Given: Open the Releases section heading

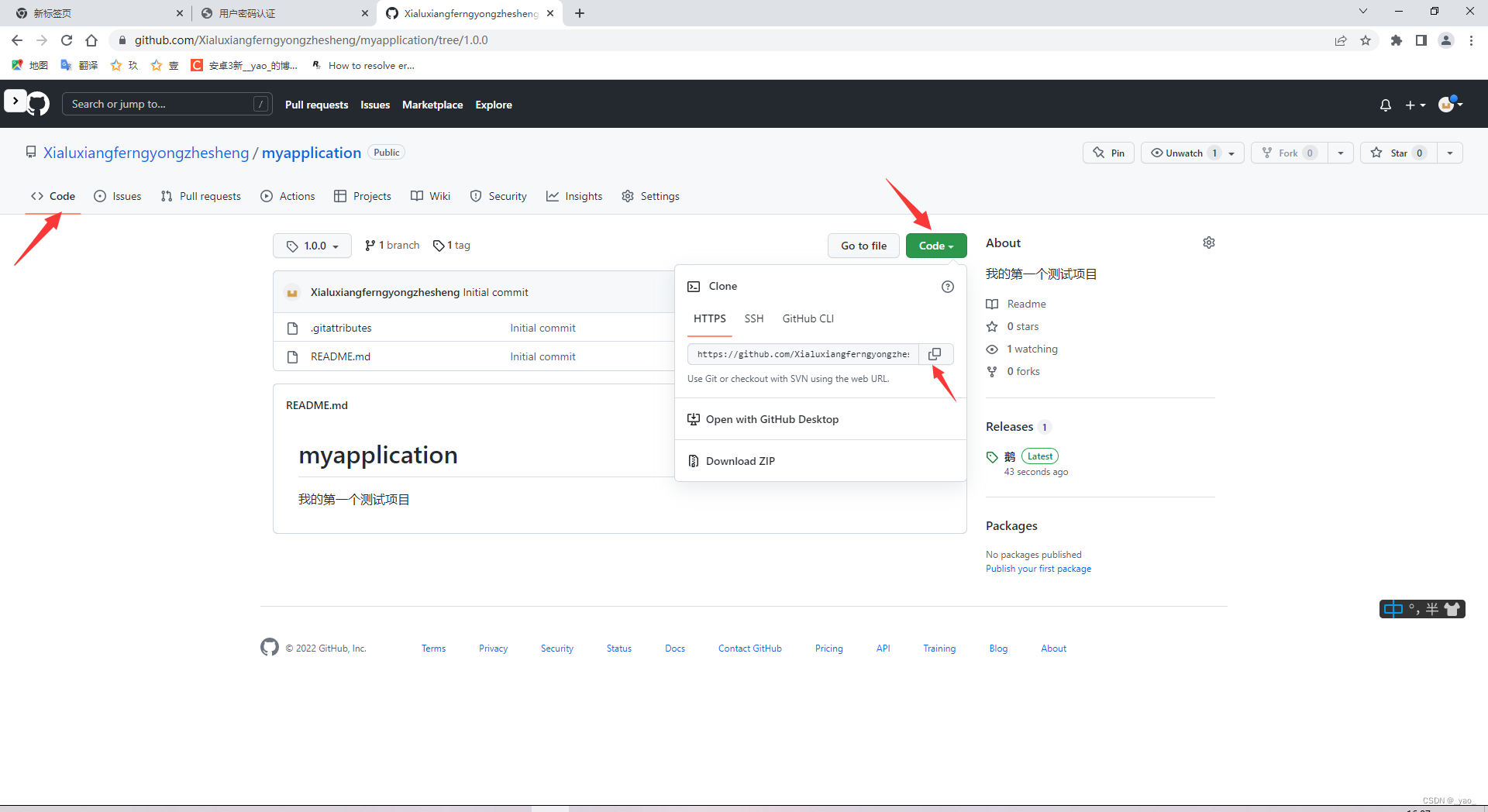Looking at the screenshot, I should coord(1009,427).
